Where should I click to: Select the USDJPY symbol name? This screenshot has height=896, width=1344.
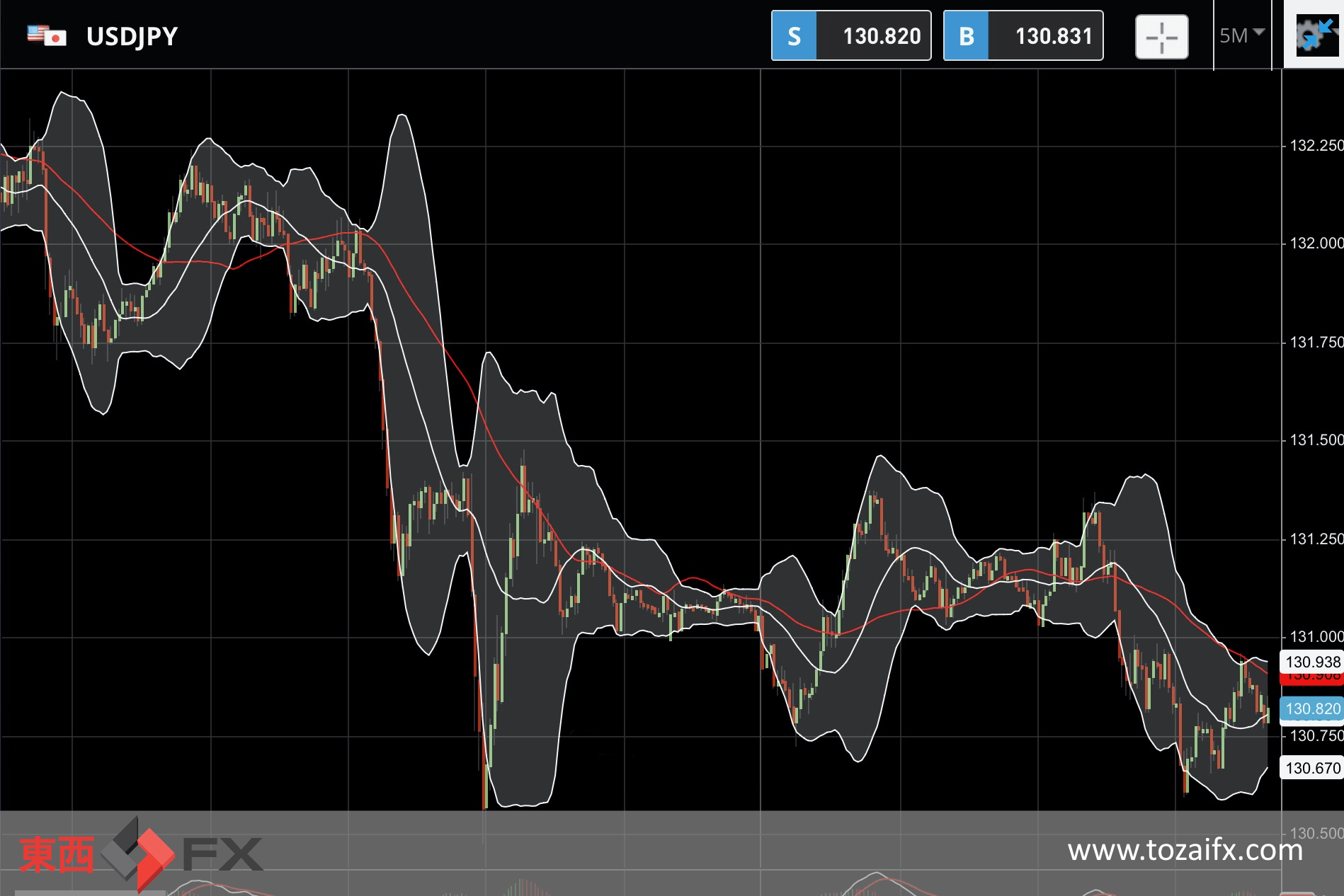coord(132,36)
